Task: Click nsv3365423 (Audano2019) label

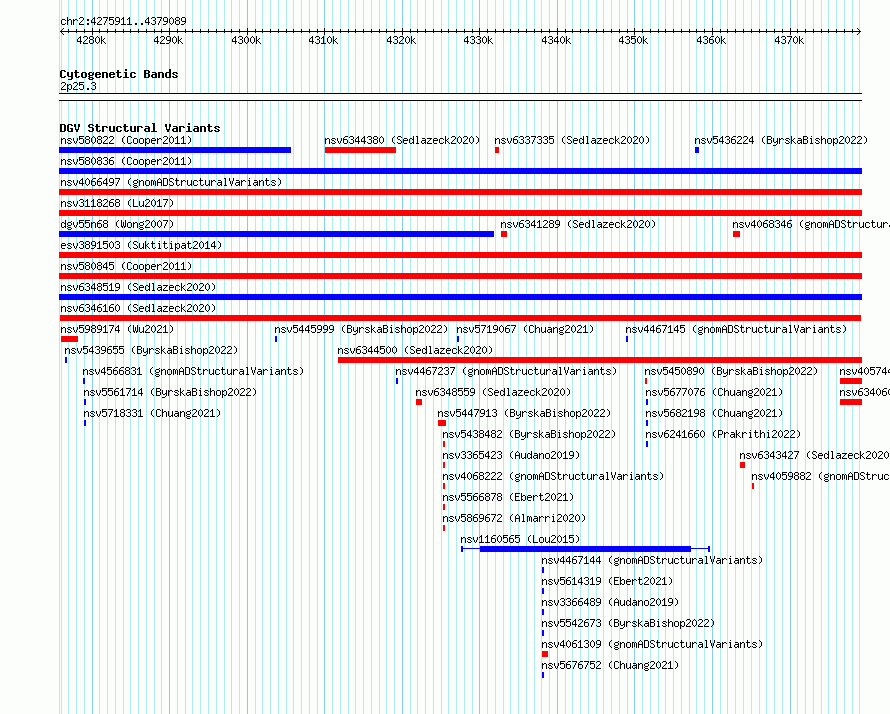Action: click(511, 455)
